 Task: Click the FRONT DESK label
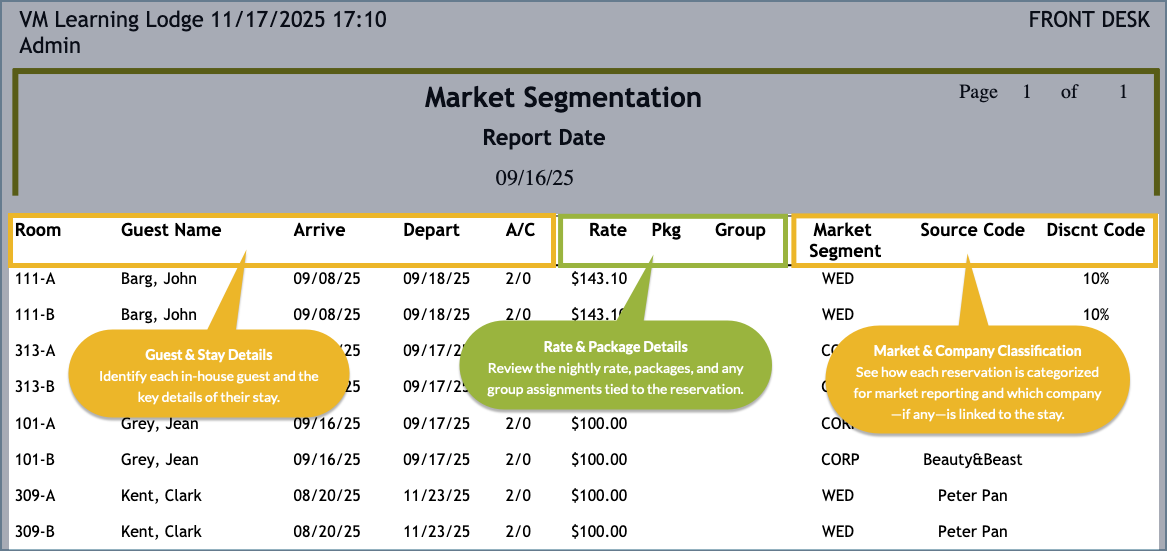pos(1089,20)
